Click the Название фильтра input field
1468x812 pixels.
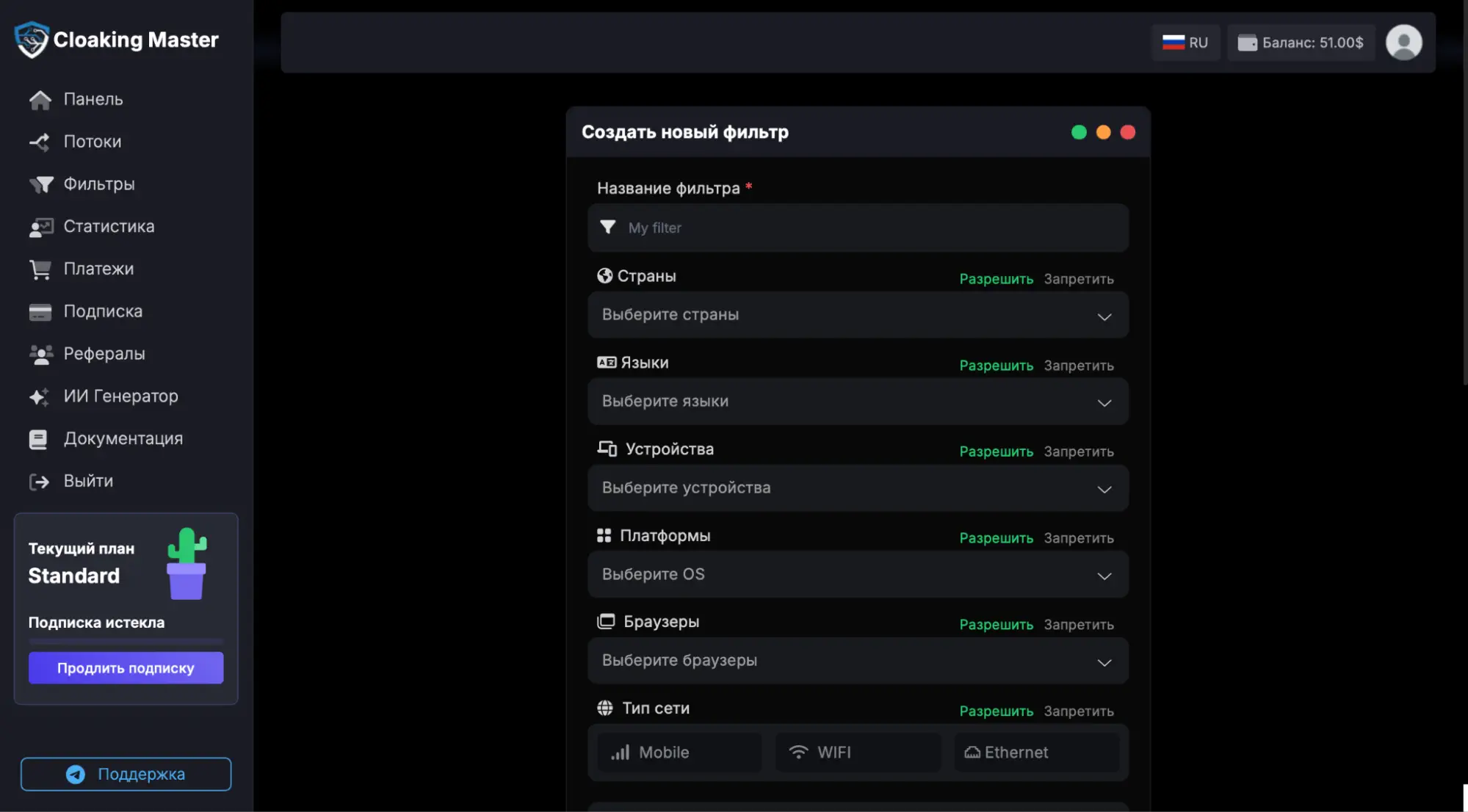click(x=858, y=228)
